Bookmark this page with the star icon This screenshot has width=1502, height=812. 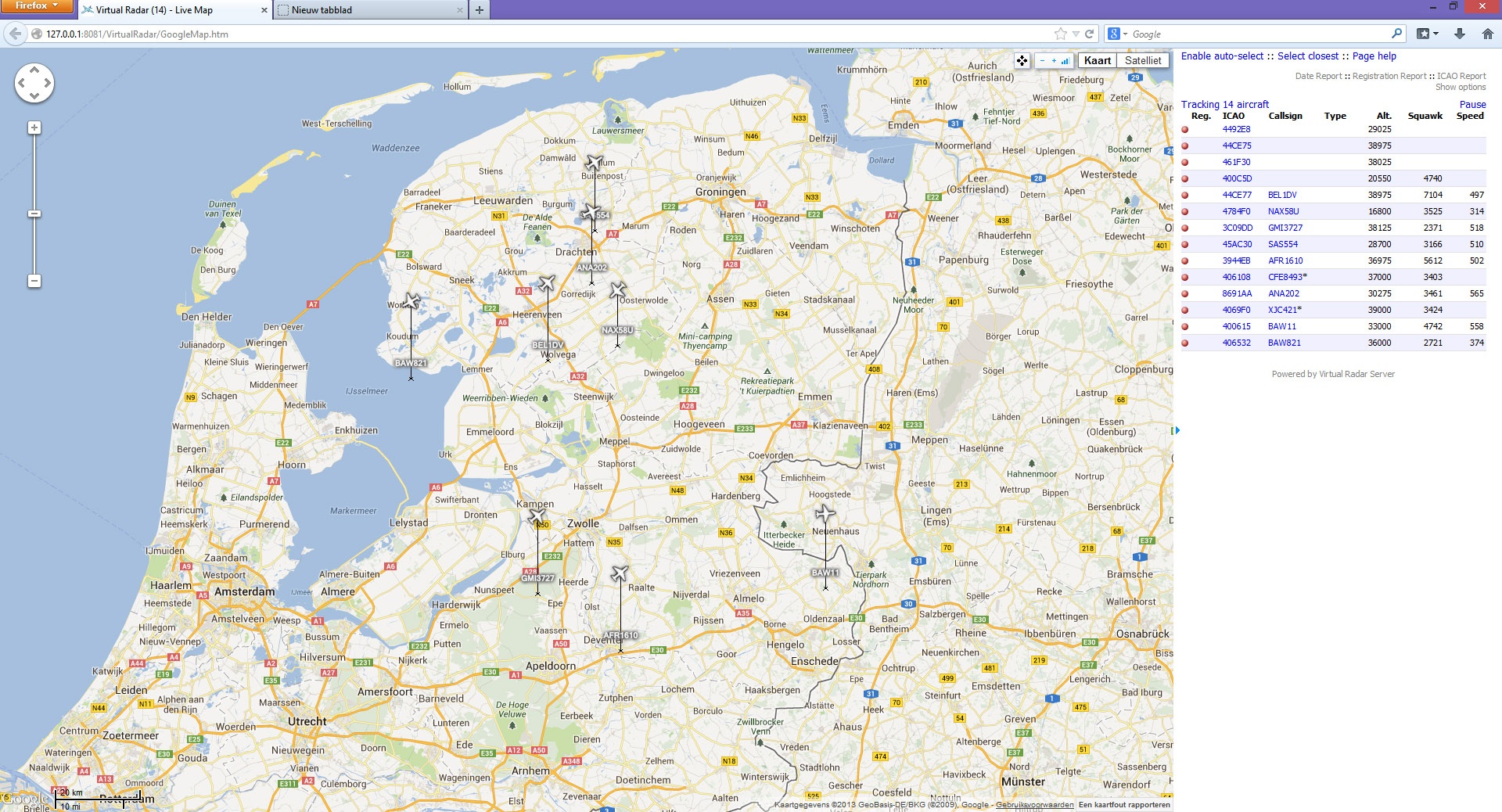point(1060,34)
